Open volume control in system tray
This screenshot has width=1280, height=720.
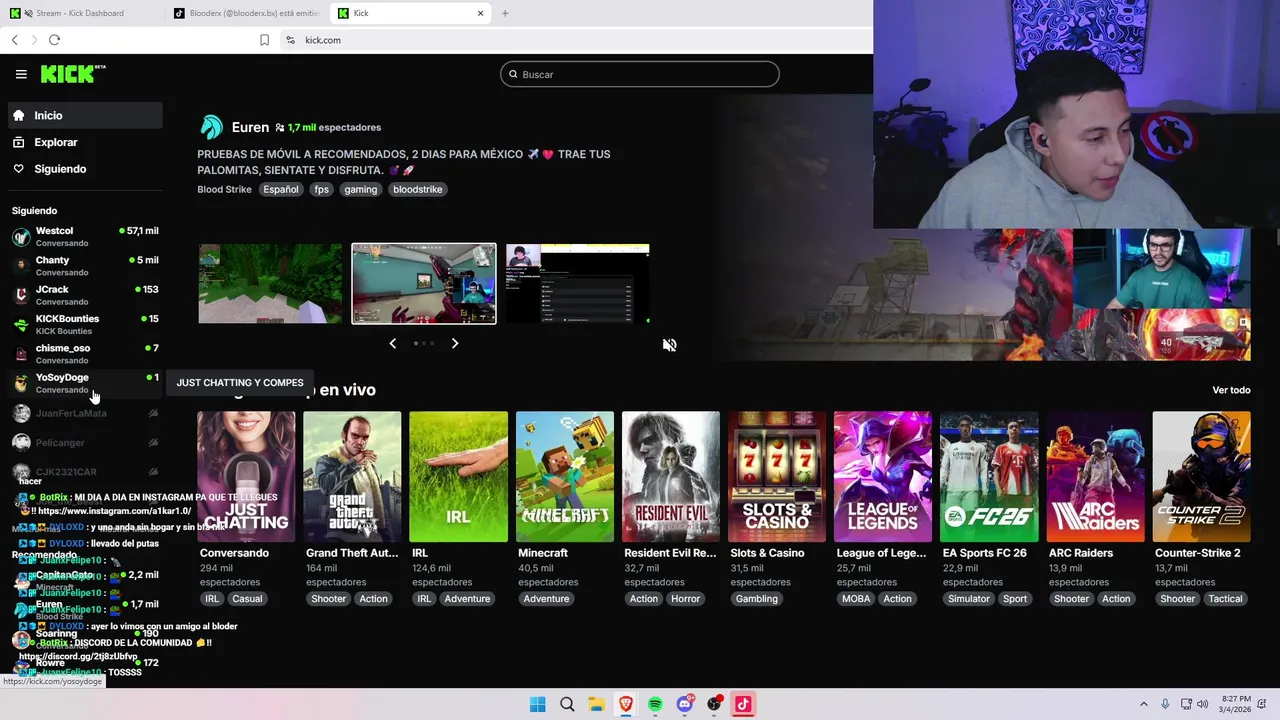1202,704
